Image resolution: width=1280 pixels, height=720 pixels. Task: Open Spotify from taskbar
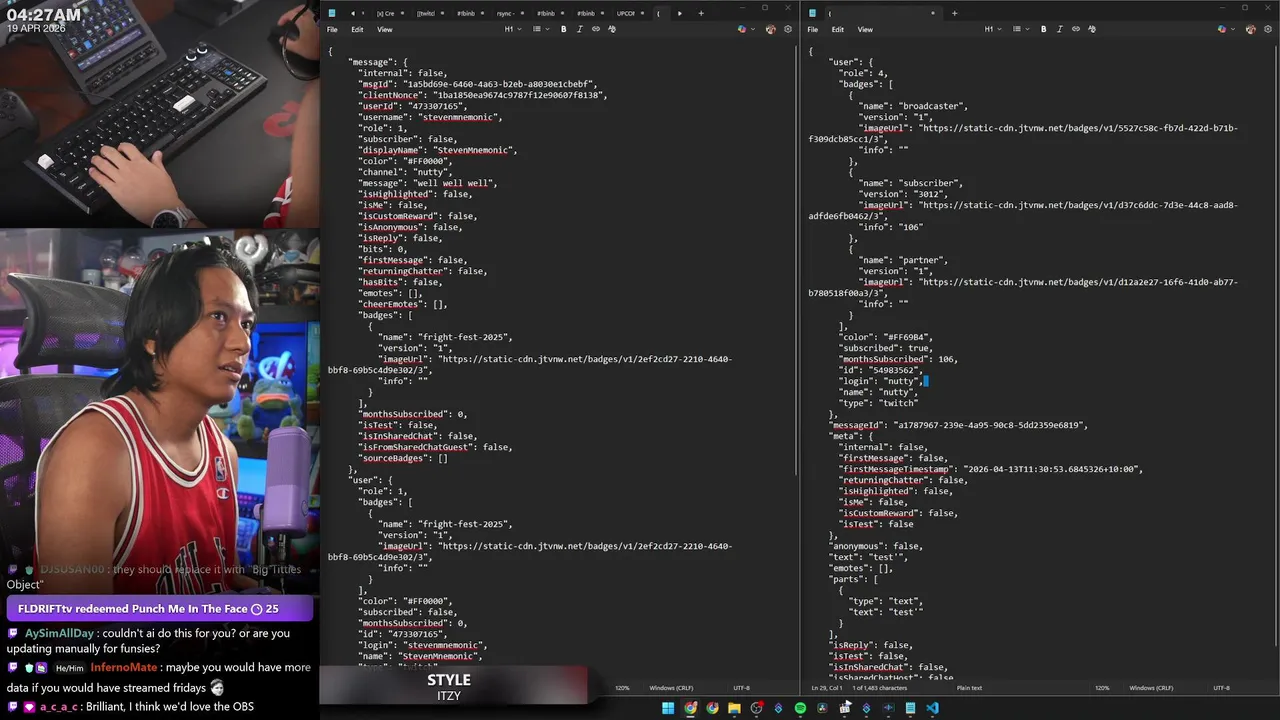pyautogui.click(x=800, y=708)
